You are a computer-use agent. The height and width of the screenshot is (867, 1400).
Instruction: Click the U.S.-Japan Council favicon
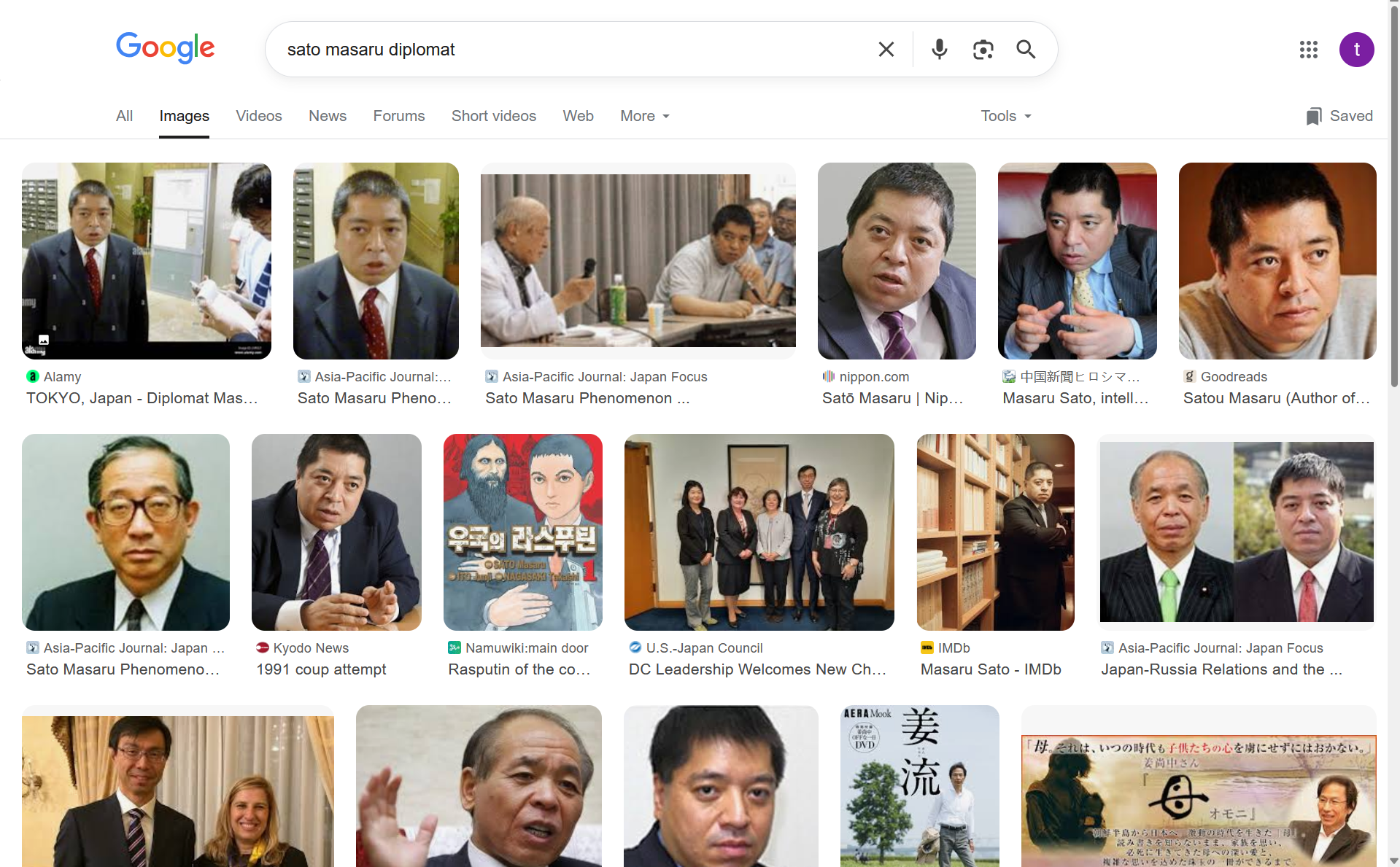coord(635,648)
